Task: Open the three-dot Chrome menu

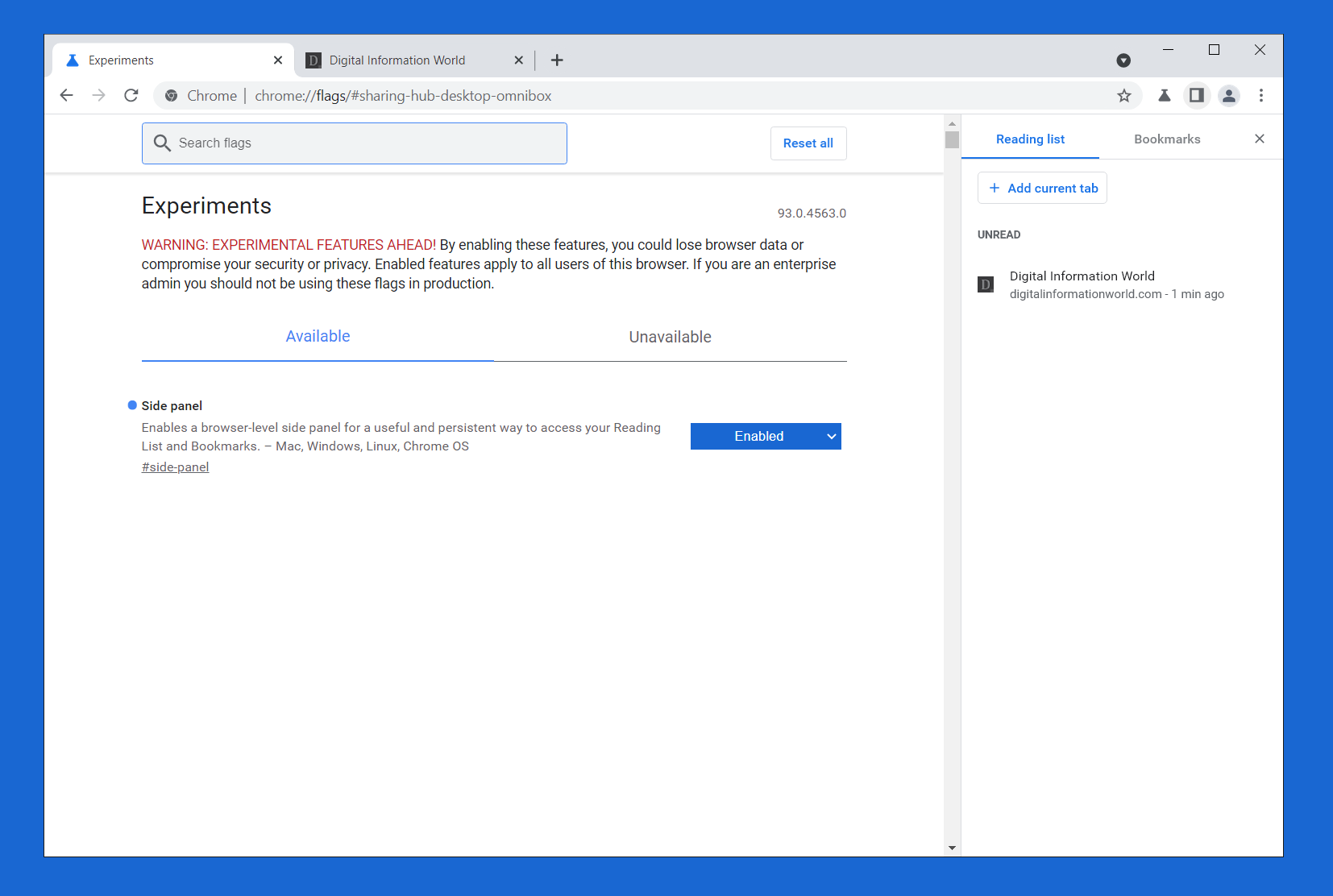Action: pyautogui.click(x=1260, y=95)
